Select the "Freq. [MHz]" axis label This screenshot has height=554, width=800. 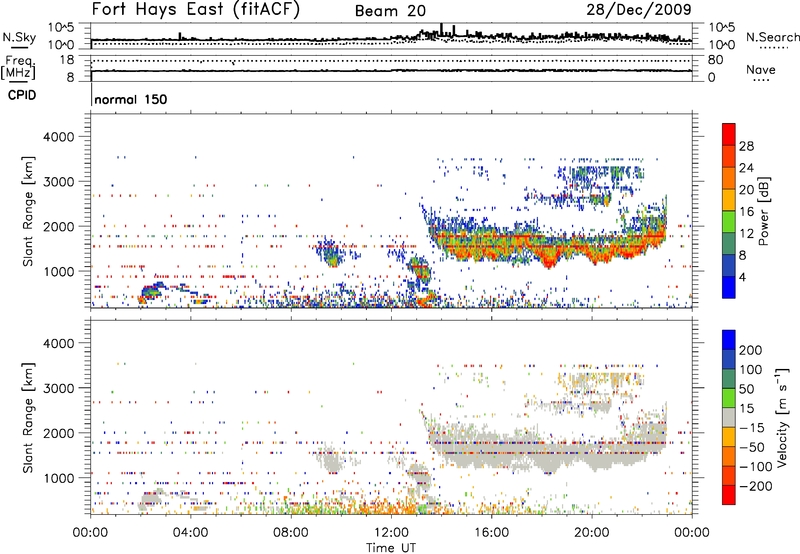point(19,68)
